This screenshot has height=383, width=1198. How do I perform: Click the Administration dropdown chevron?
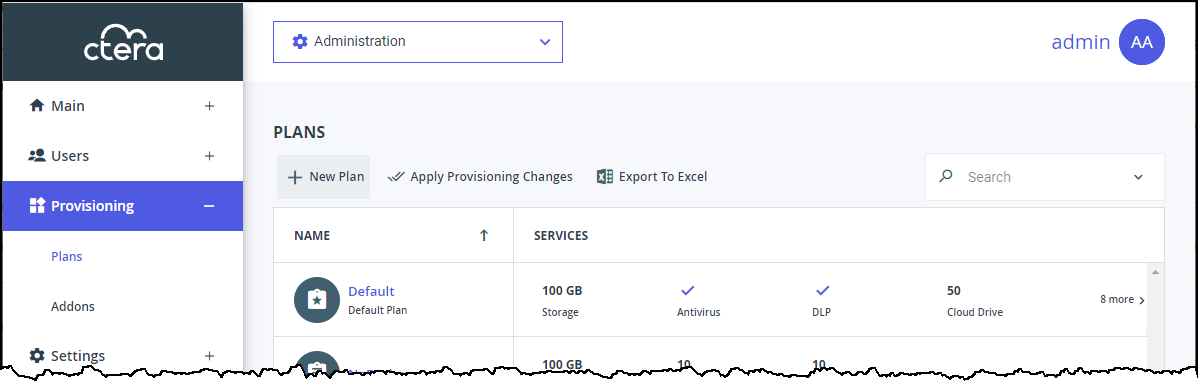[545, 42]
